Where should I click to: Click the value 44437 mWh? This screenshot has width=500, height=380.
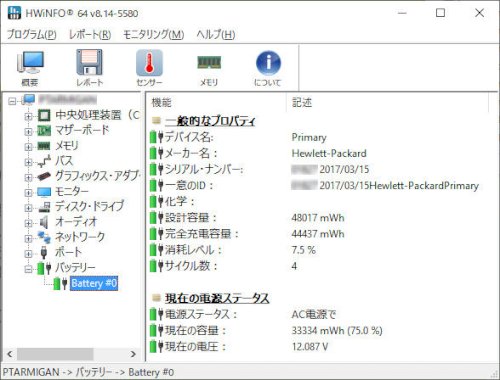[318, 234]
